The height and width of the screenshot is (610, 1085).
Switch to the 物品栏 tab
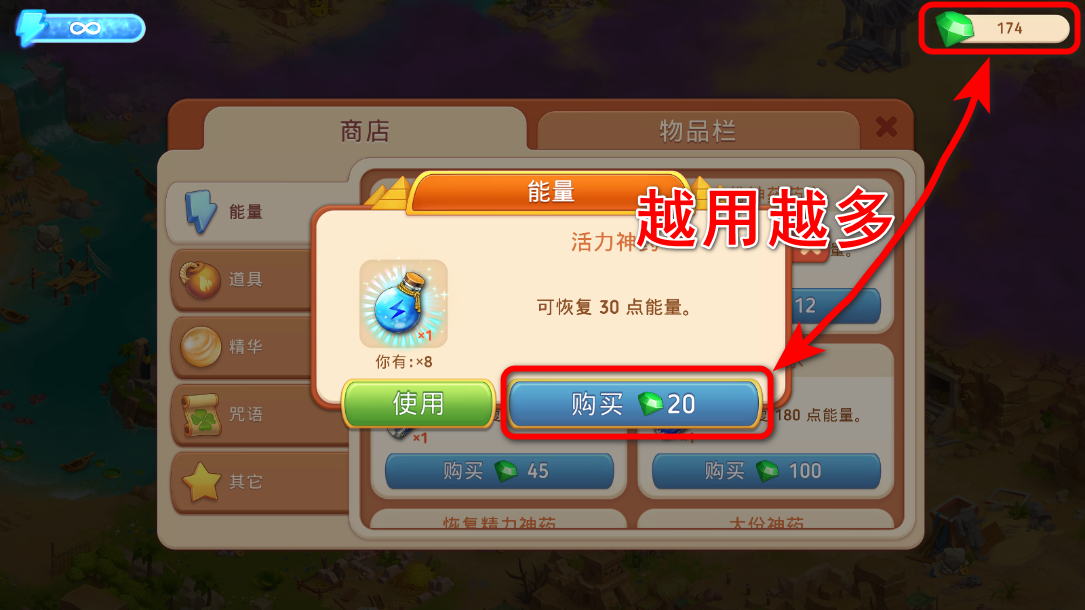(x=698, y=130)
